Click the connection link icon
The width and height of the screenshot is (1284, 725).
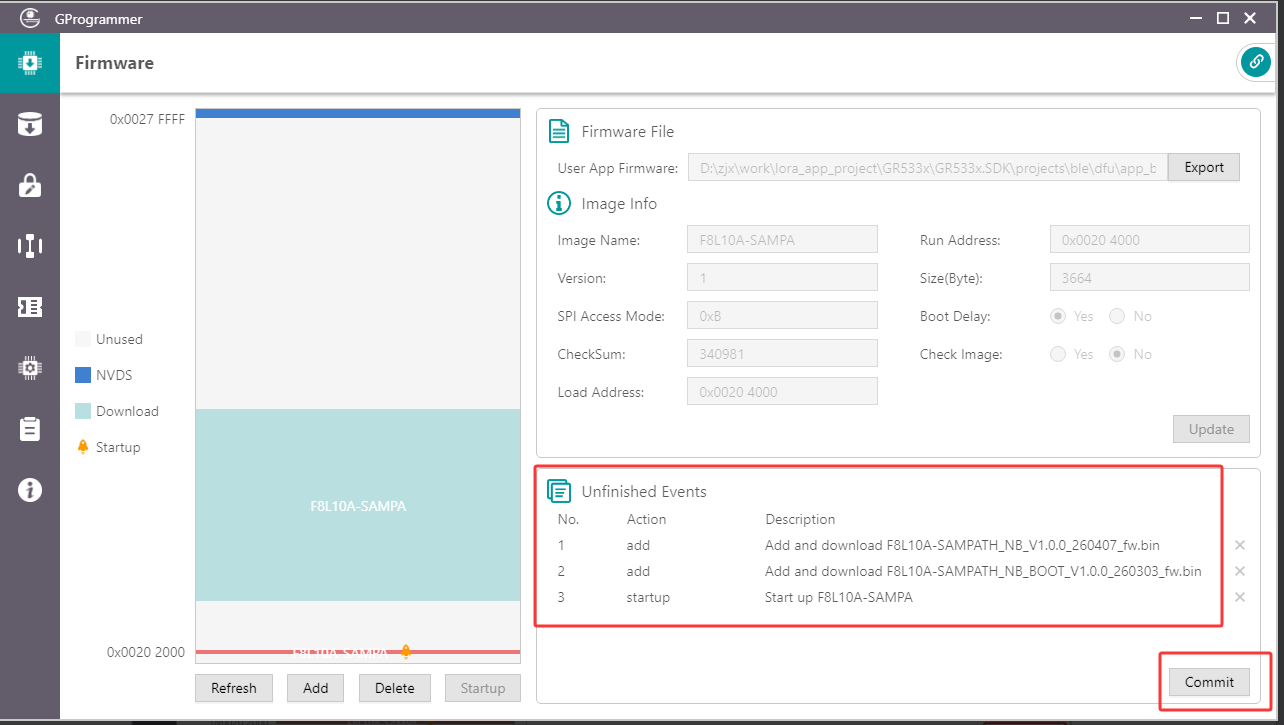(x=1255, y=62)
